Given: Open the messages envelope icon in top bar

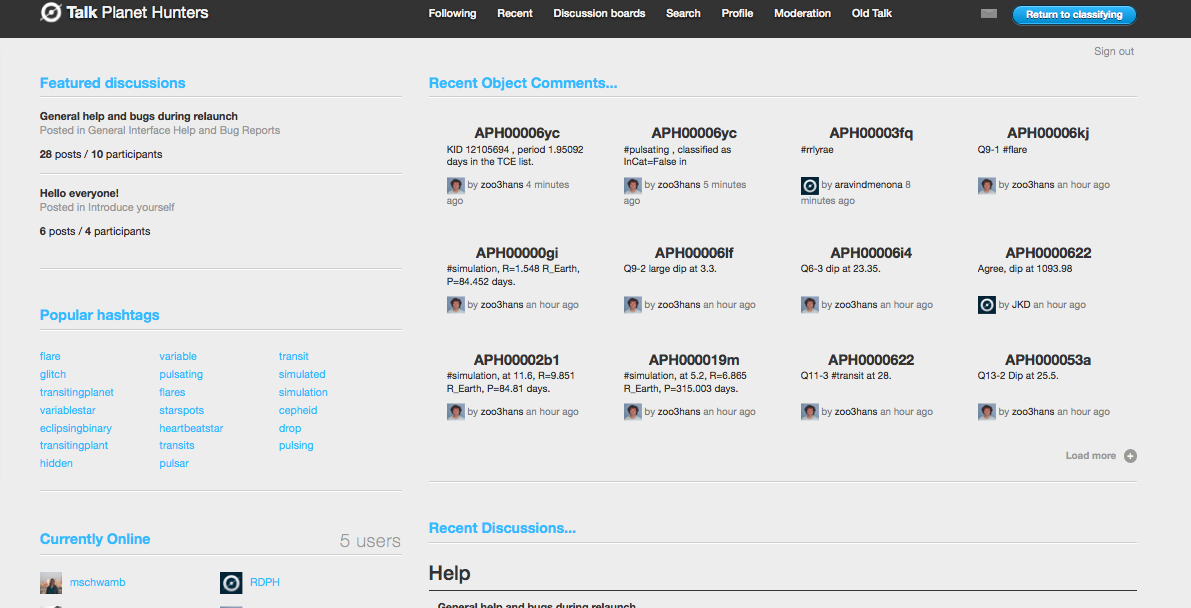Looking at the screenshot, I should click(x=988, y=13).
